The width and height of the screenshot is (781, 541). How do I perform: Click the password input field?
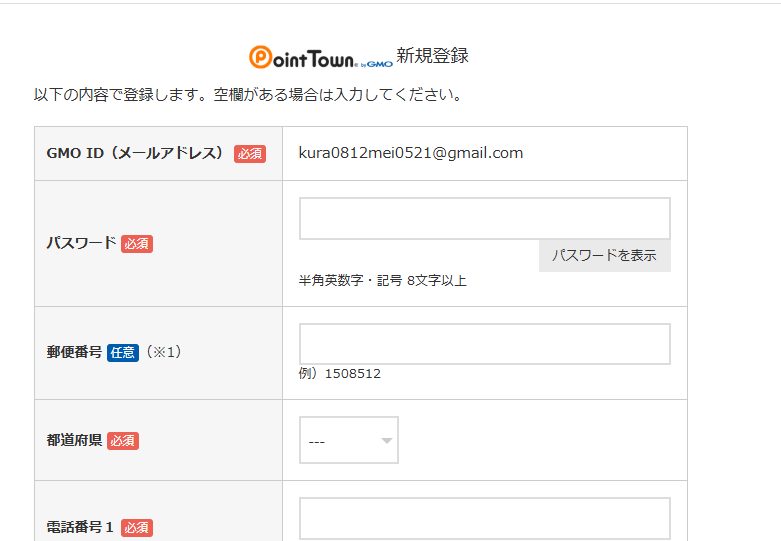click(485, 219)
